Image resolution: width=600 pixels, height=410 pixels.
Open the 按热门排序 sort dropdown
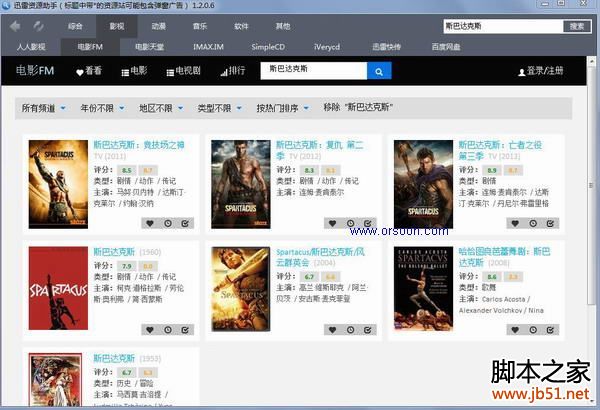(x=283, y=108)
